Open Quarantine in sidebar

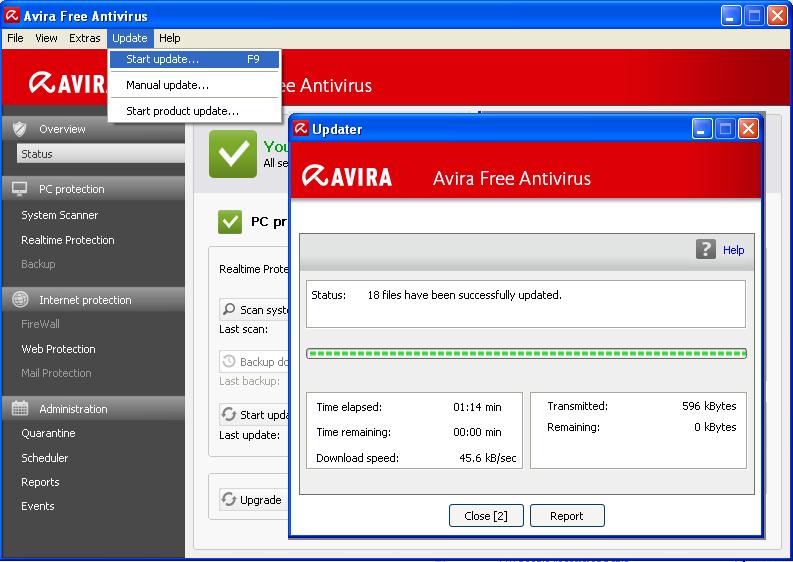coord(48,433)
